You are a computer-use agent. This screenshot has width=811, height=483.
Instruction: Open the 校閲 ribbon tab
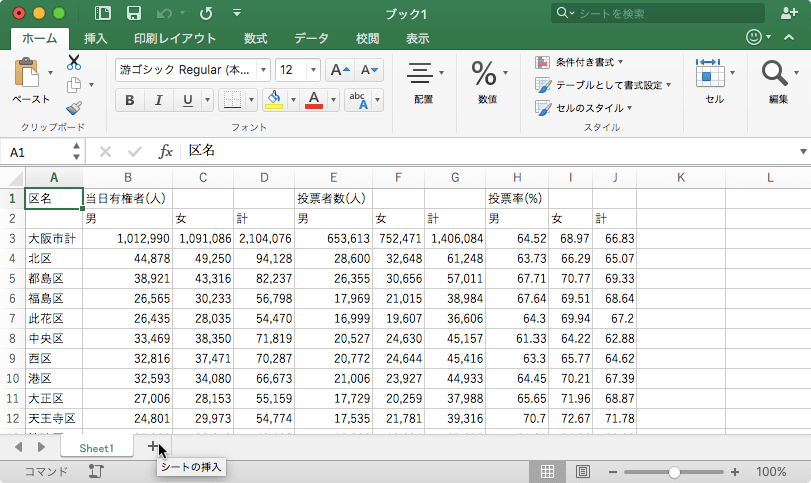[368, 38]
